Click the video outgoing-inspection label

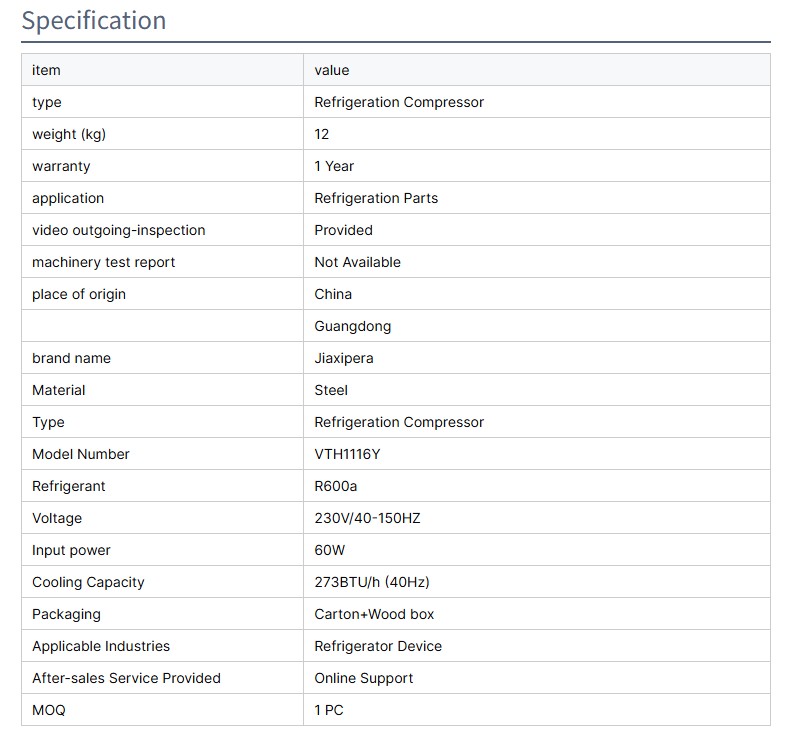click(x=118, y=230)
